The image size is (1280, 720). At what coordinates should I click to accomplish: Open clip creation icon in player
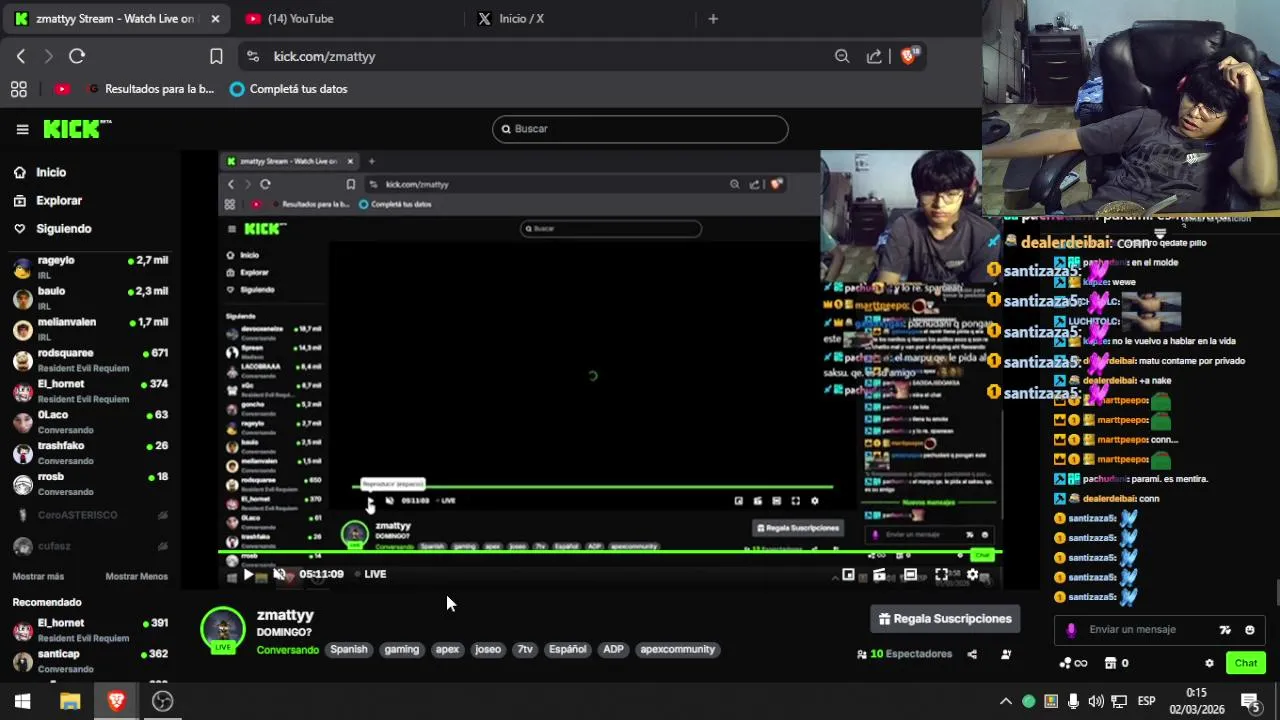[879, 574]
